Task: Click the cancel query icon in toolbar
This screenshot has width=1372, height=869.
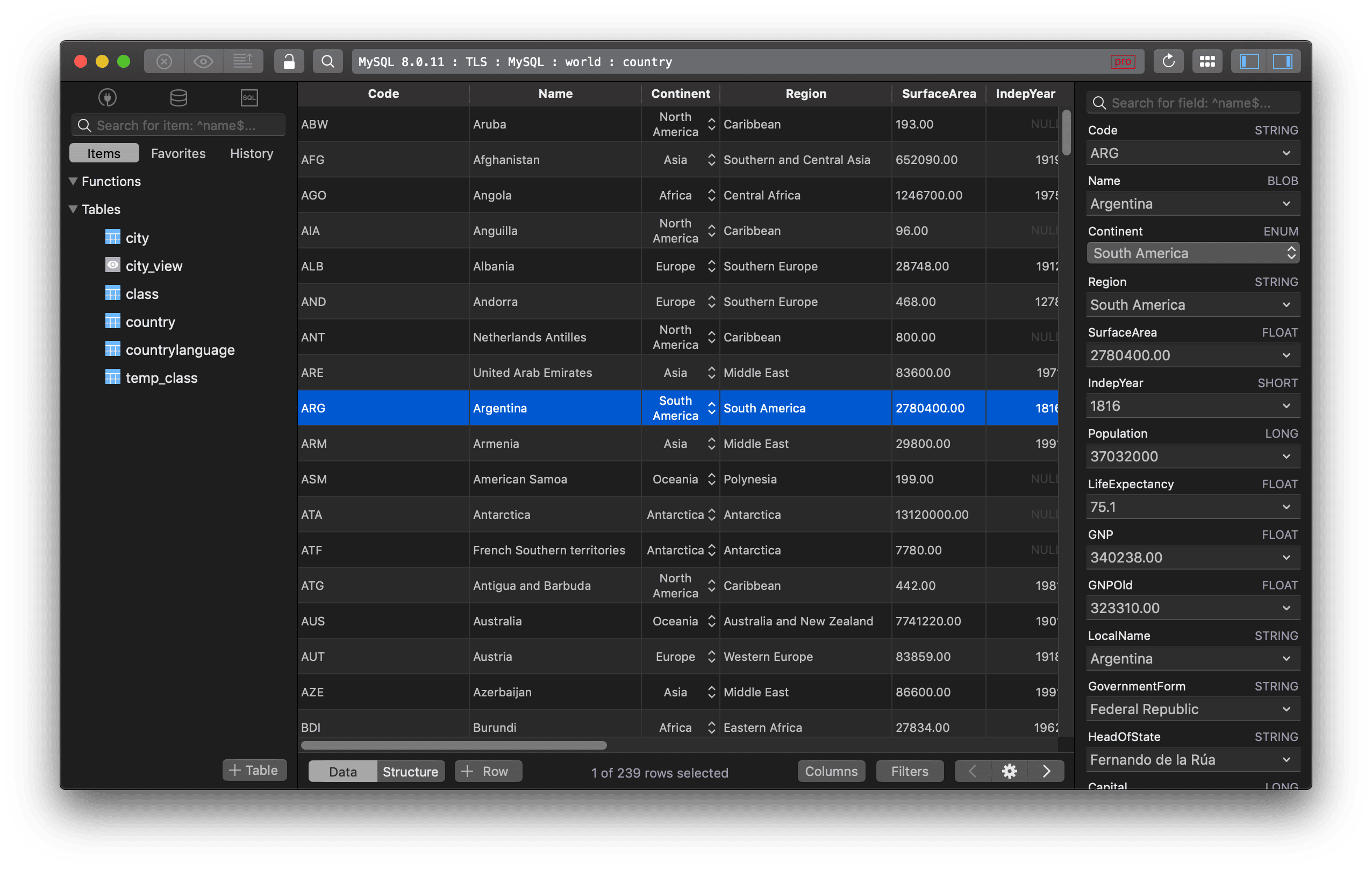Action: 164,61
